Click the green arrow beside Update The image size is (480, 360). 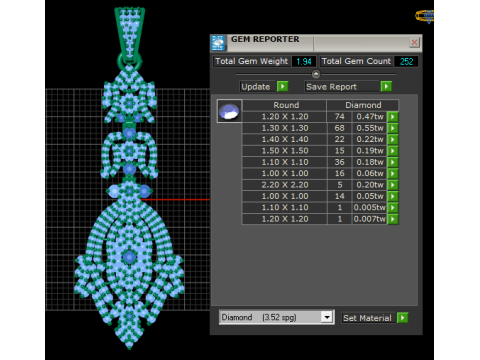coord(283,87)
